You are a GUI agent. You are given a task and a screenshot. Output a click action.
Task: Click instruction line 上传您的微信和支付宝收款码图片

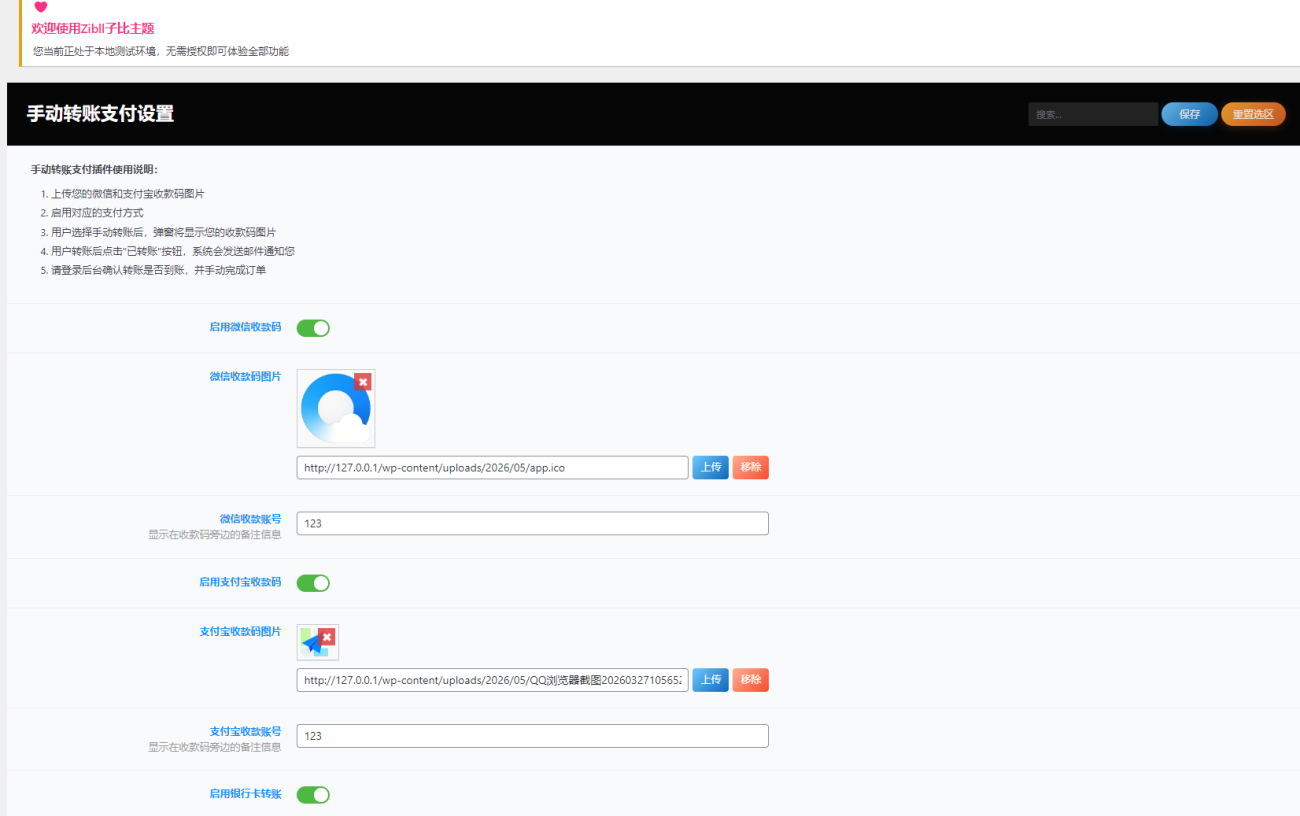coord(128,194)
